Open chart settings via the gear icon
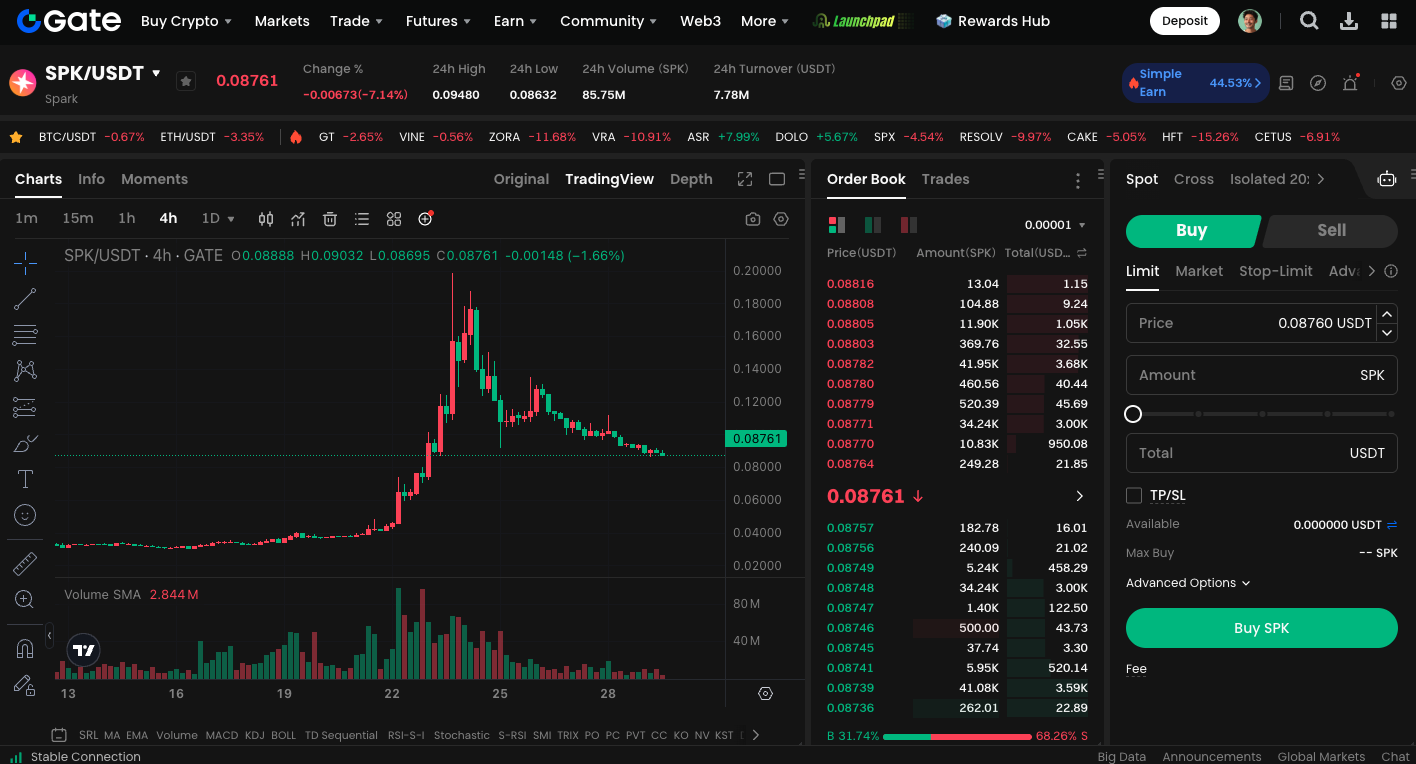The height and width of the screenshot is (764, 1416). (x=781, y=218)
